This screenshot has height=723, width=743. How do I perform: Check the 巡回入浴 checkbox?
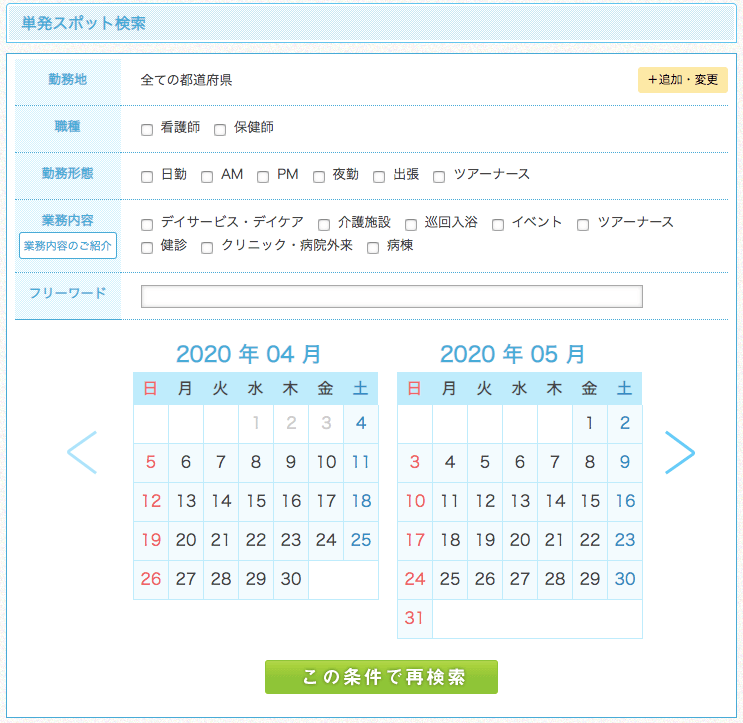coord(411,225)
